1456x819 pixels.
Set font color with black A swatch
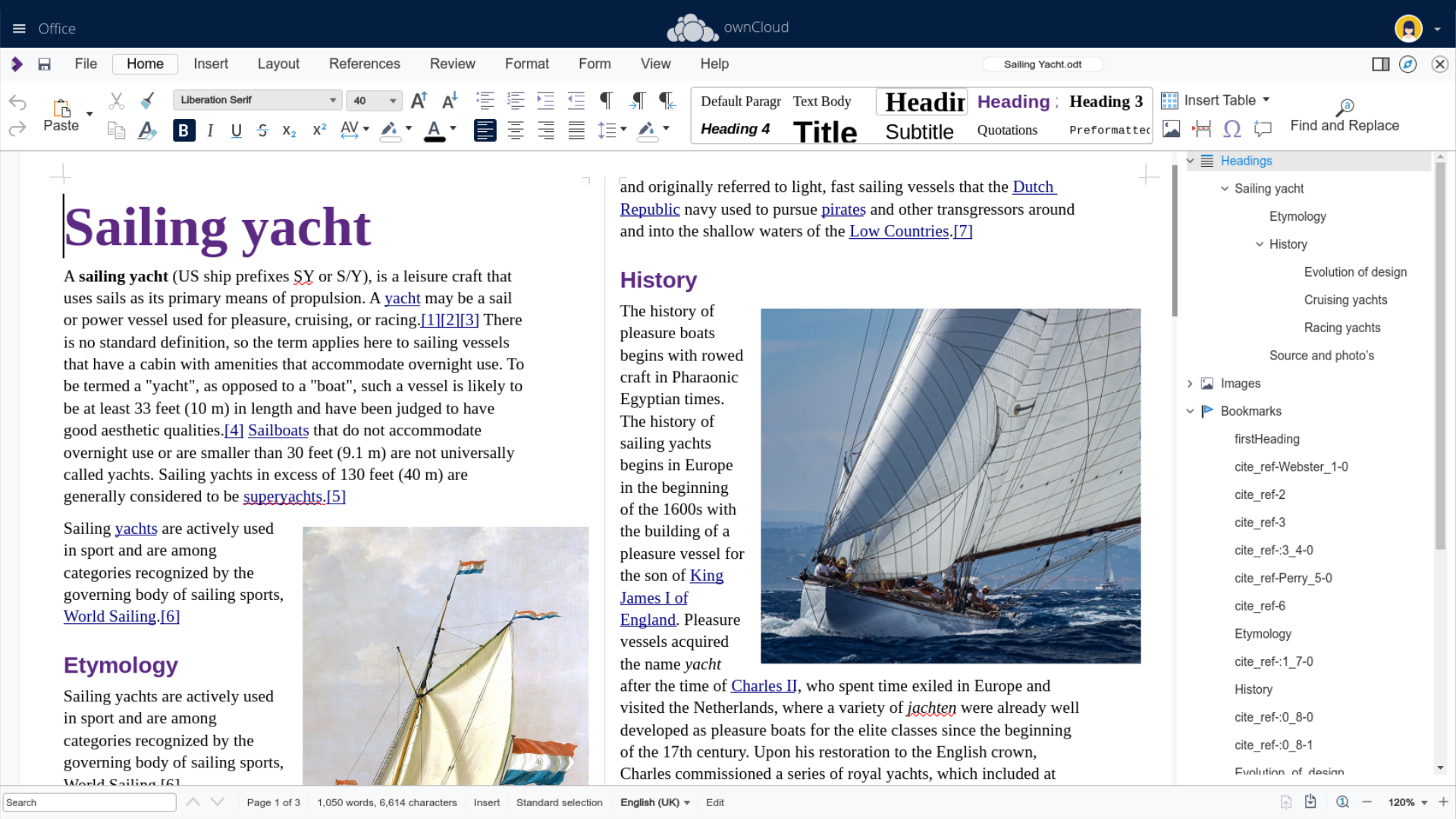pos(434,130)
